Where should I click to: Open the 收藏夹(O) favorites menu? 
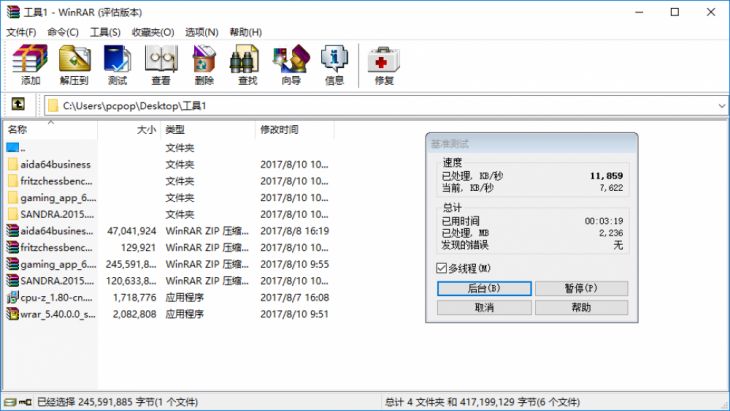(x=153, y=32)
